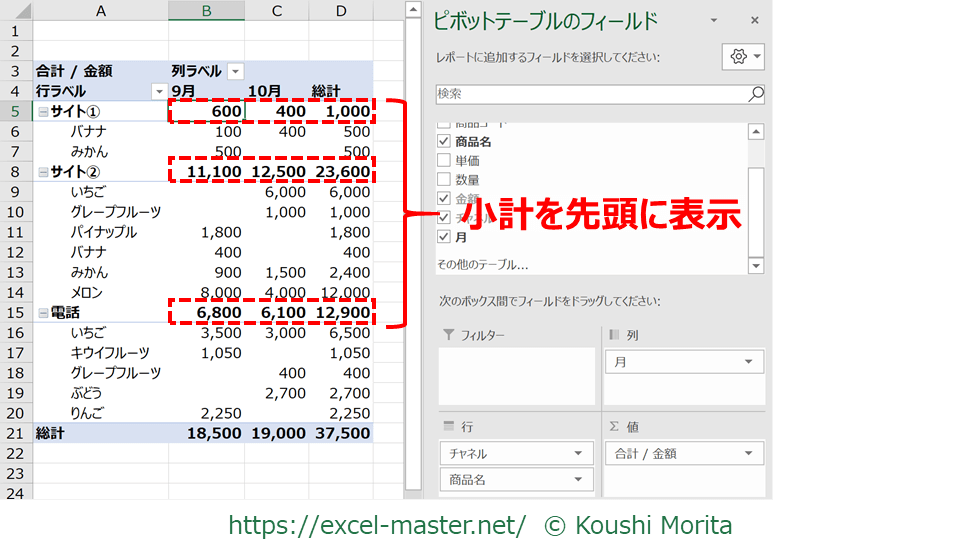Click the magnifier search icon
The height and width of the screenshot is (540, 960).
point(755,94)
